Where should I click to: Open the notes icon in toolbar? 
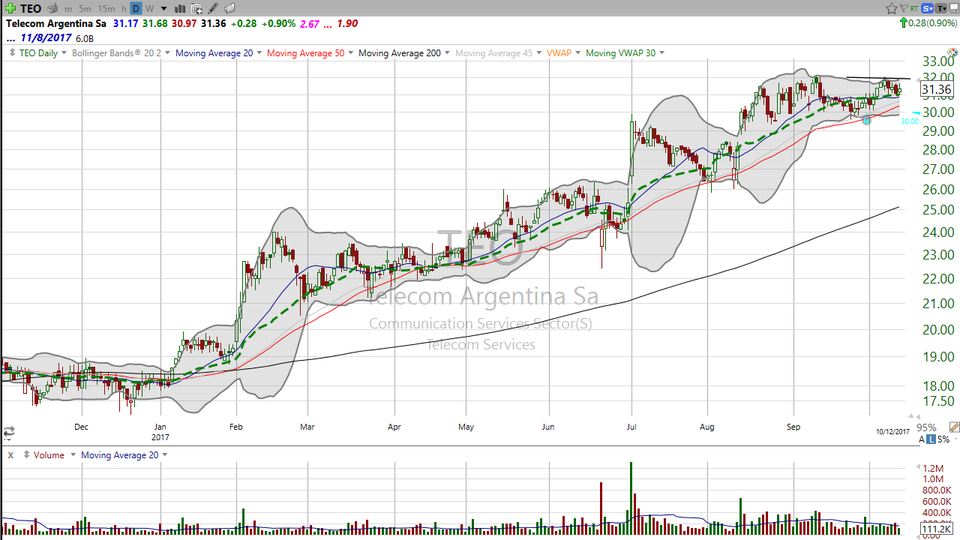point(230,9)
